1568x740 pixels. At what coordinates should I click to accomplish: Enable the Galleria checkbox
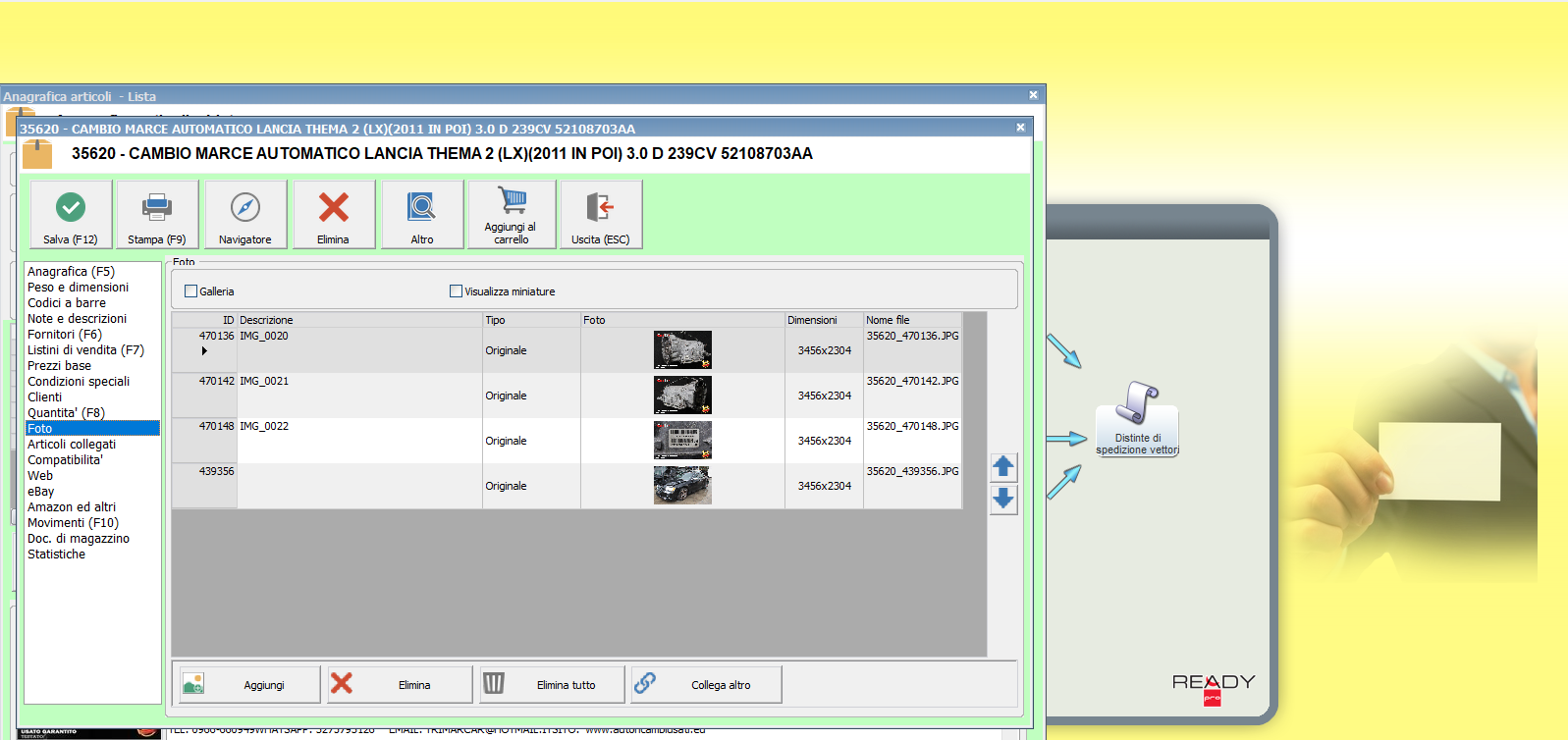click(191, 291)
